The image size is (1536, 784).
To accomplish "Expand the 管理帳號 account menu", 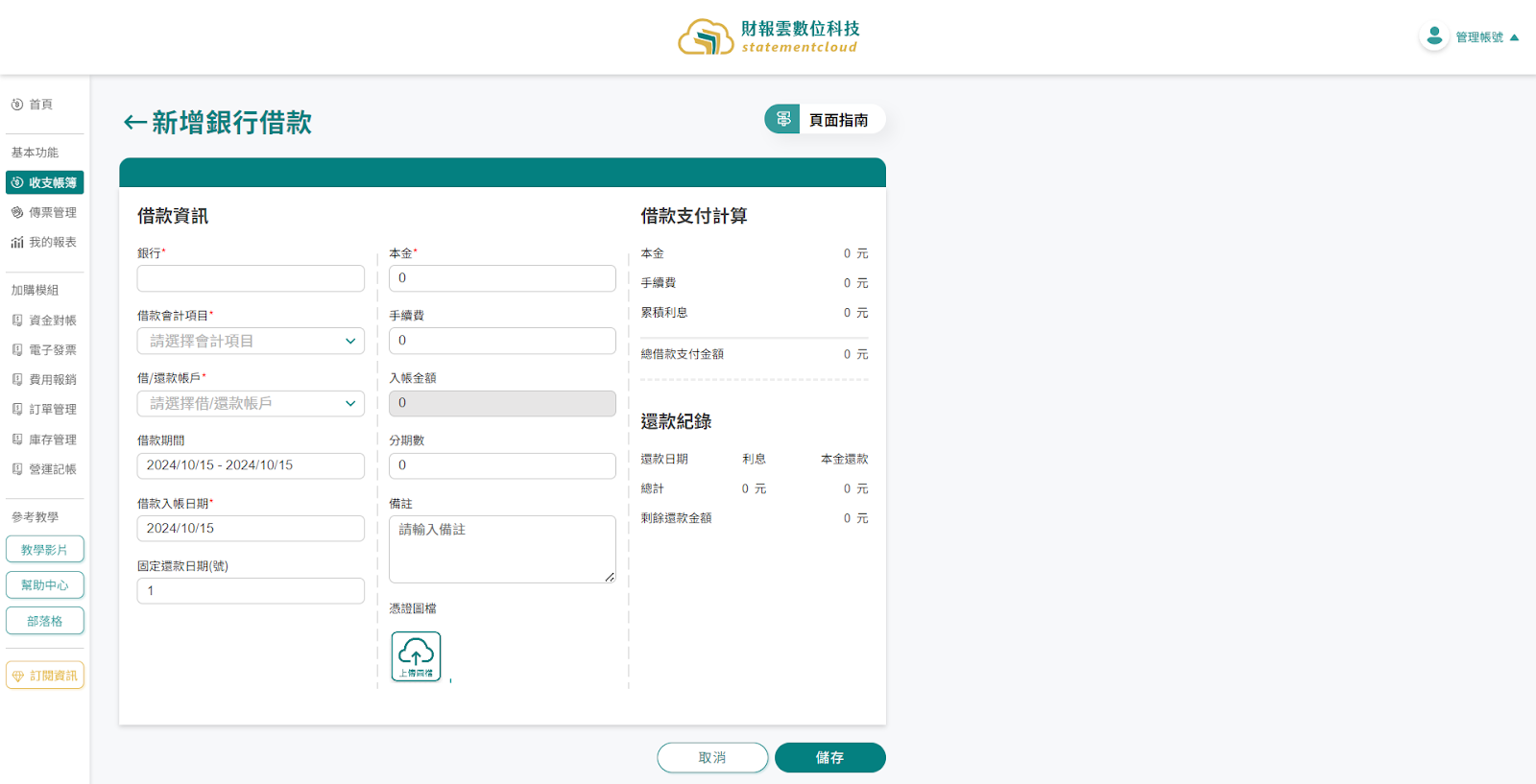I will [1486, 37].
